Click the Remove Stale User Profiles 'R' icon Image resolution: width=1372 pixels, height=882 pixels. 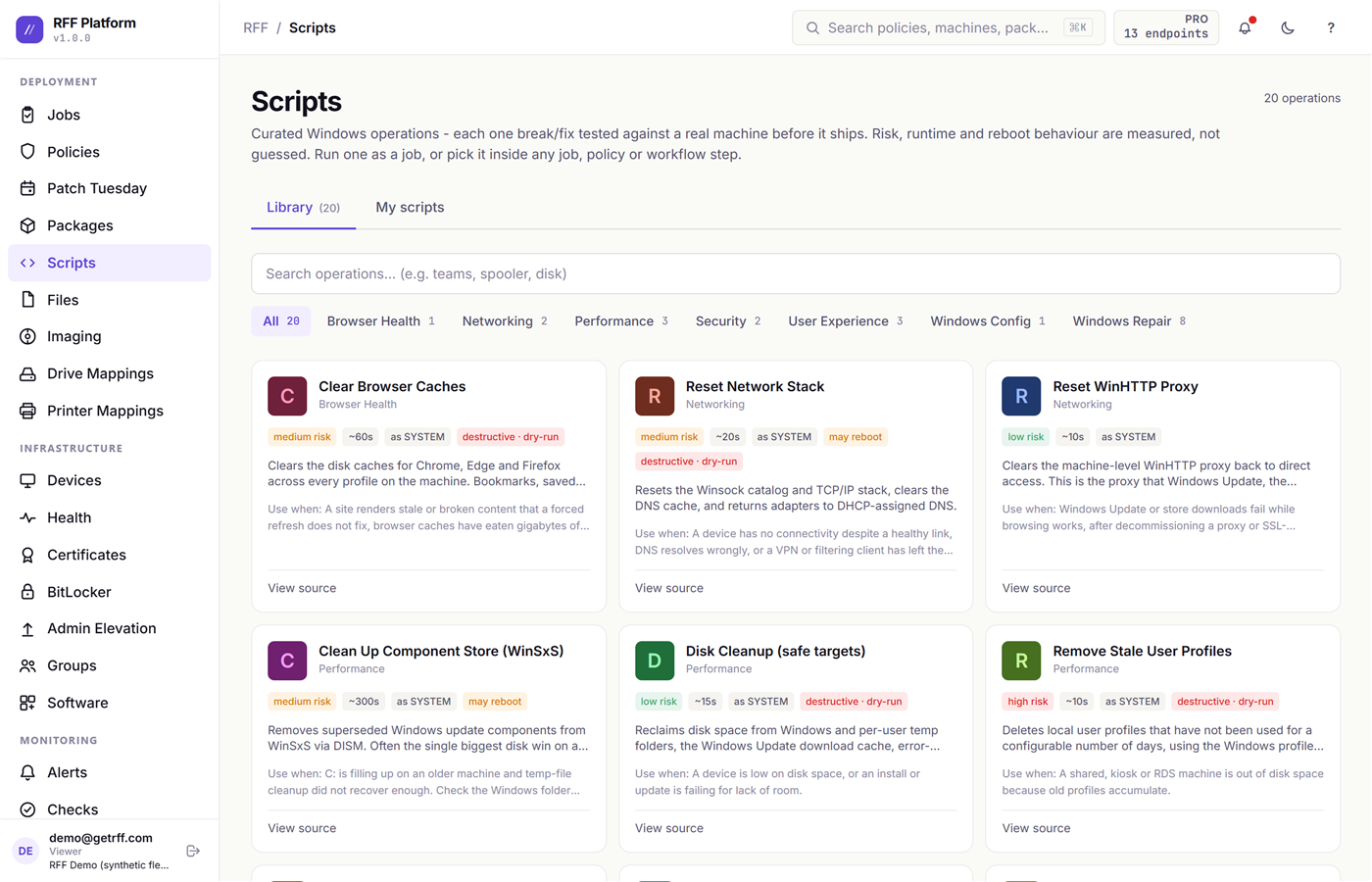point(1021,661)
